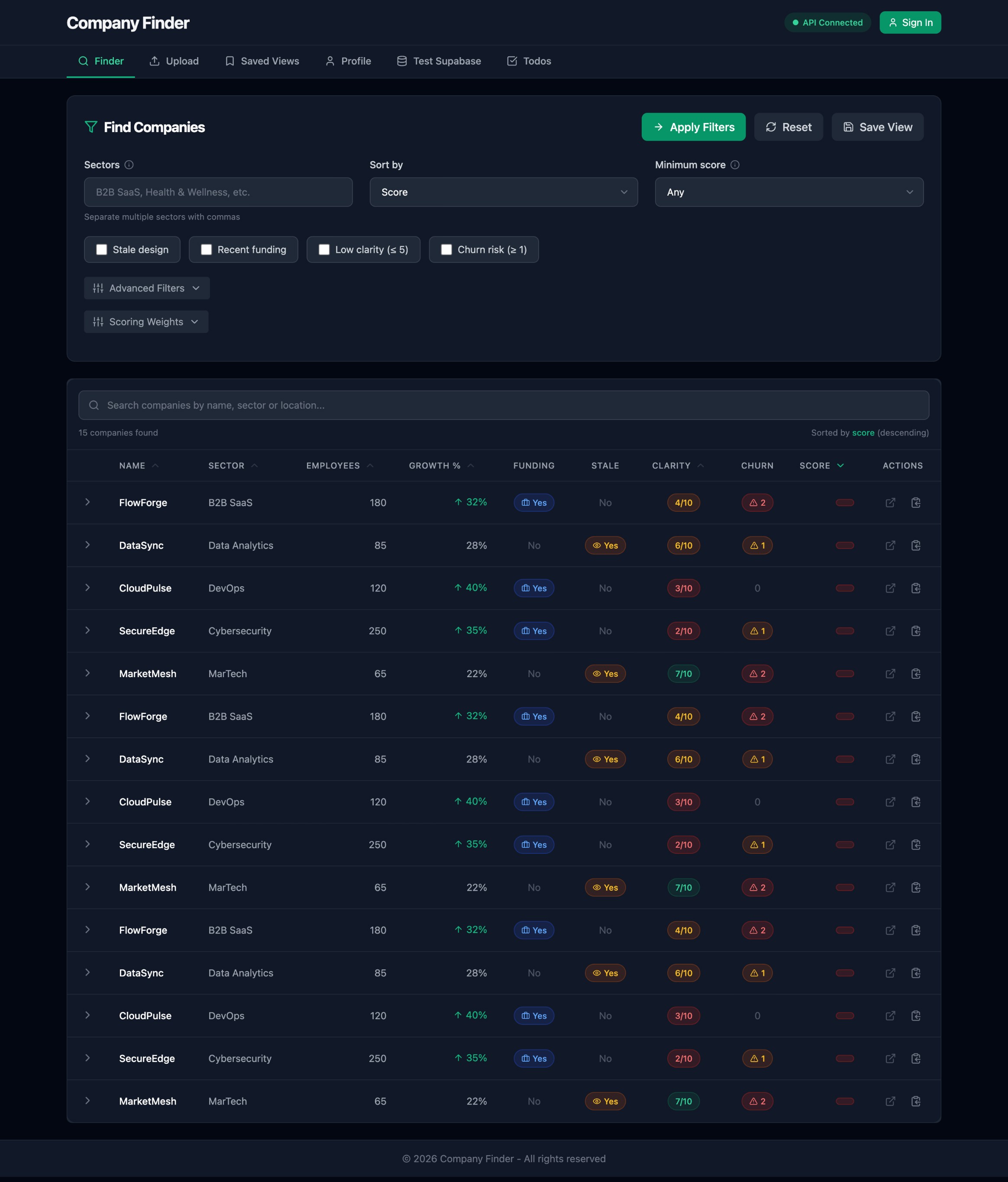Expand the Advanced Filters section
The width and height of the screenshot is (1008, 1182).
click(147, 288)
